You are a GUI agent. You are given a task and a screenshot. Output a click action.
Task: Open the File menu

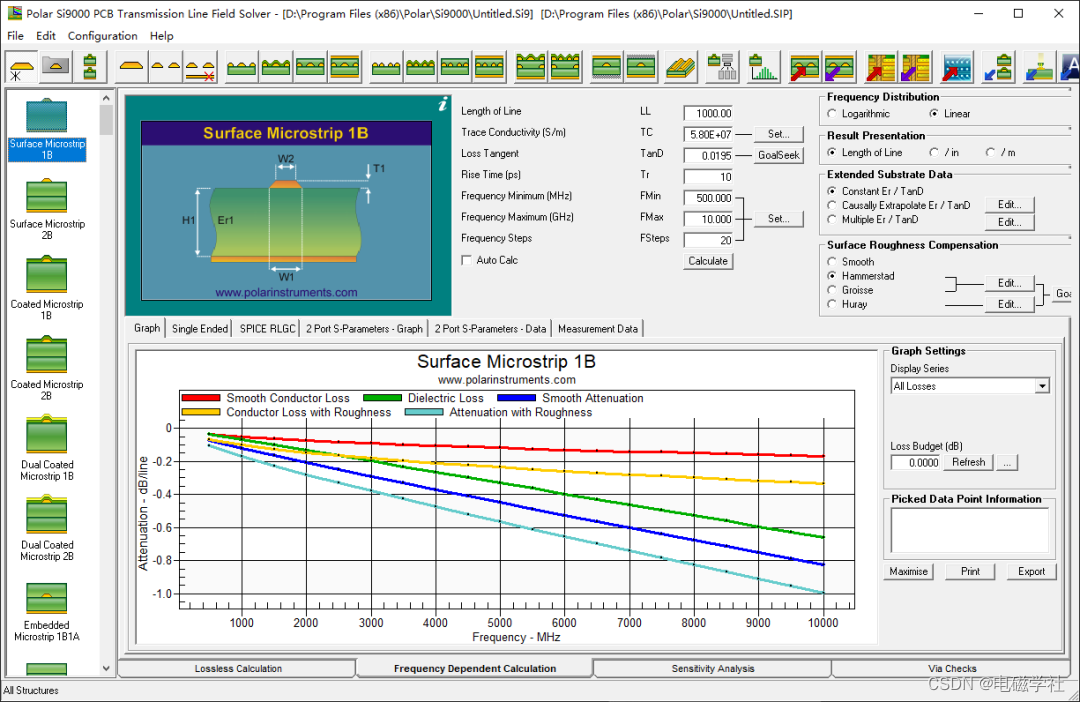pyautogui.click(x=15, y=36)
